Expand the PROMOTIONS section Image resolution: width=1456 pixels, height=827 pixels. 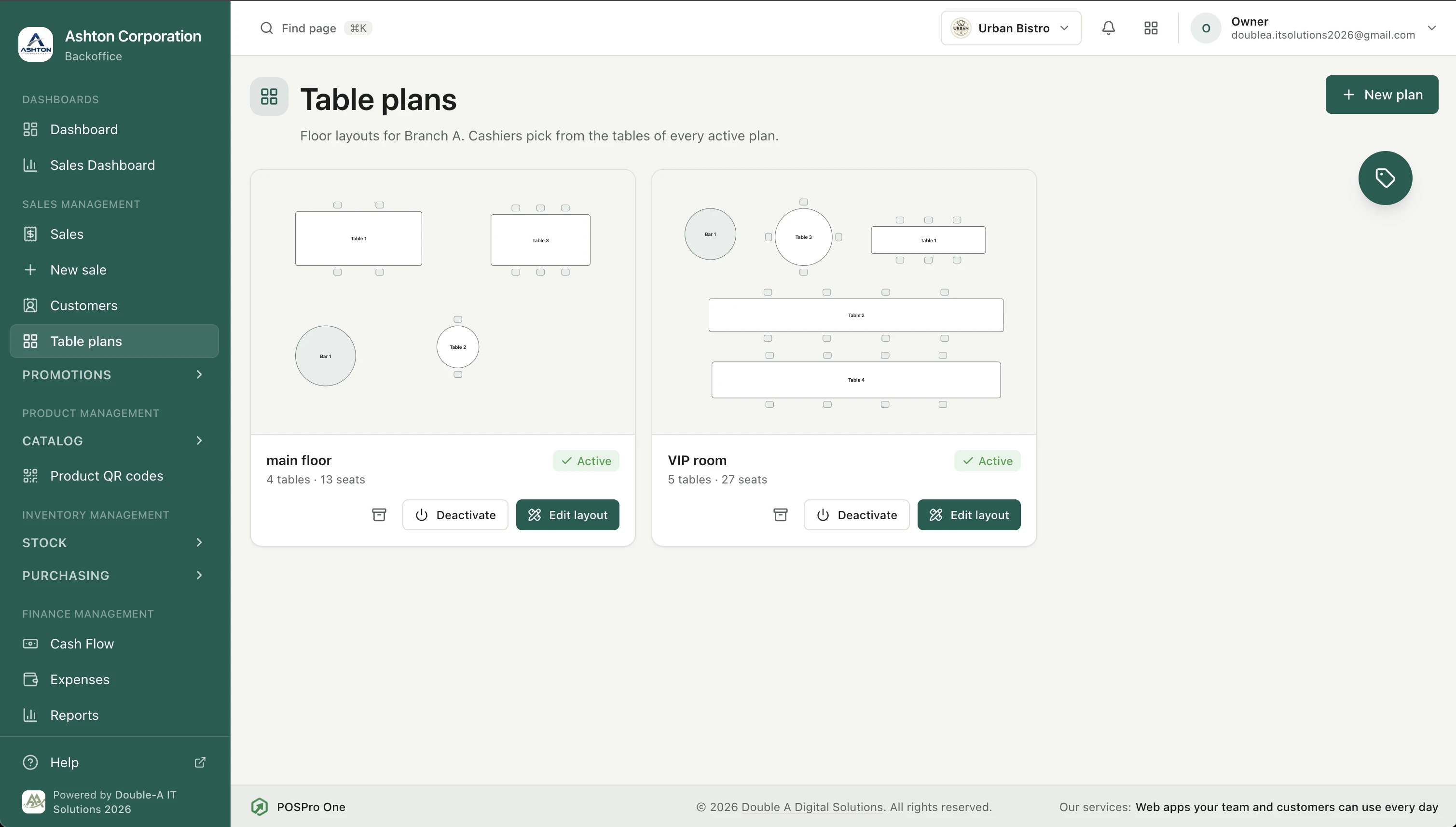(113, 375)
